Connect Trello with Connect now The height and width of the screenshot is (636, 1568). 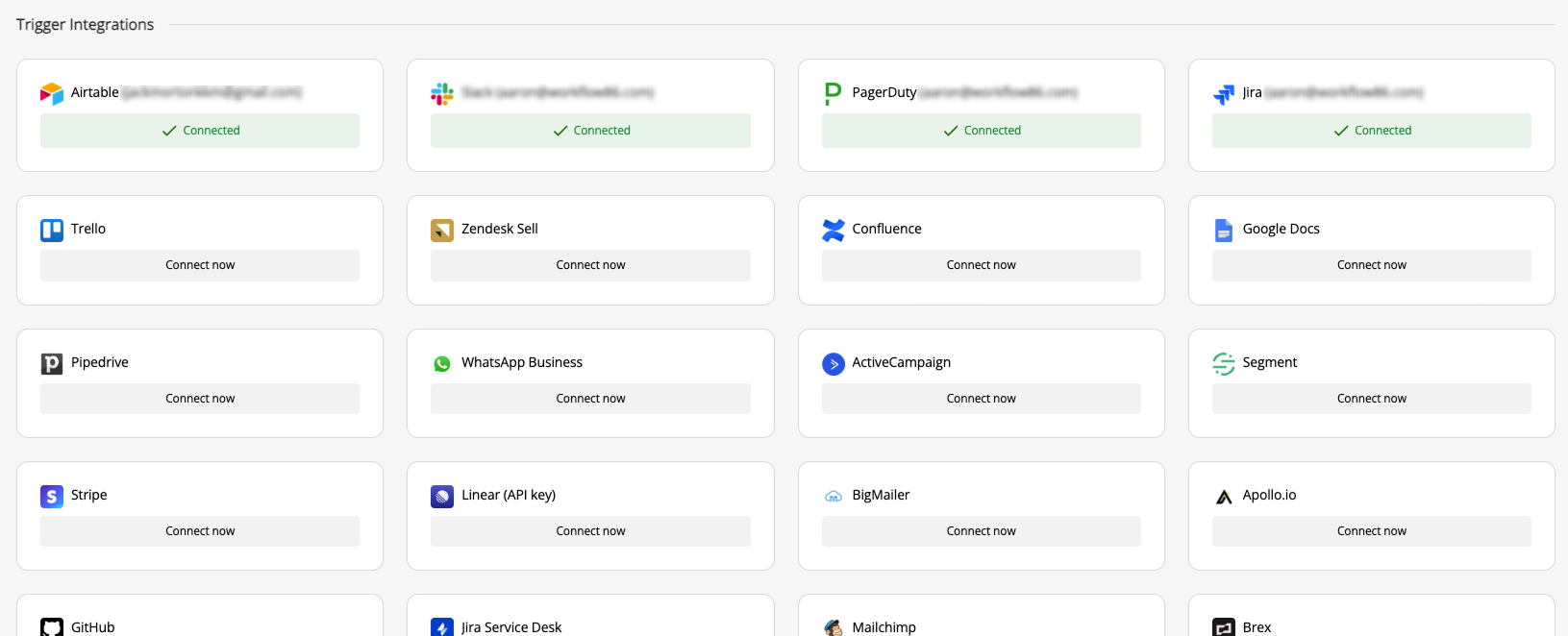pyautogui.click(x=200, y=265)
